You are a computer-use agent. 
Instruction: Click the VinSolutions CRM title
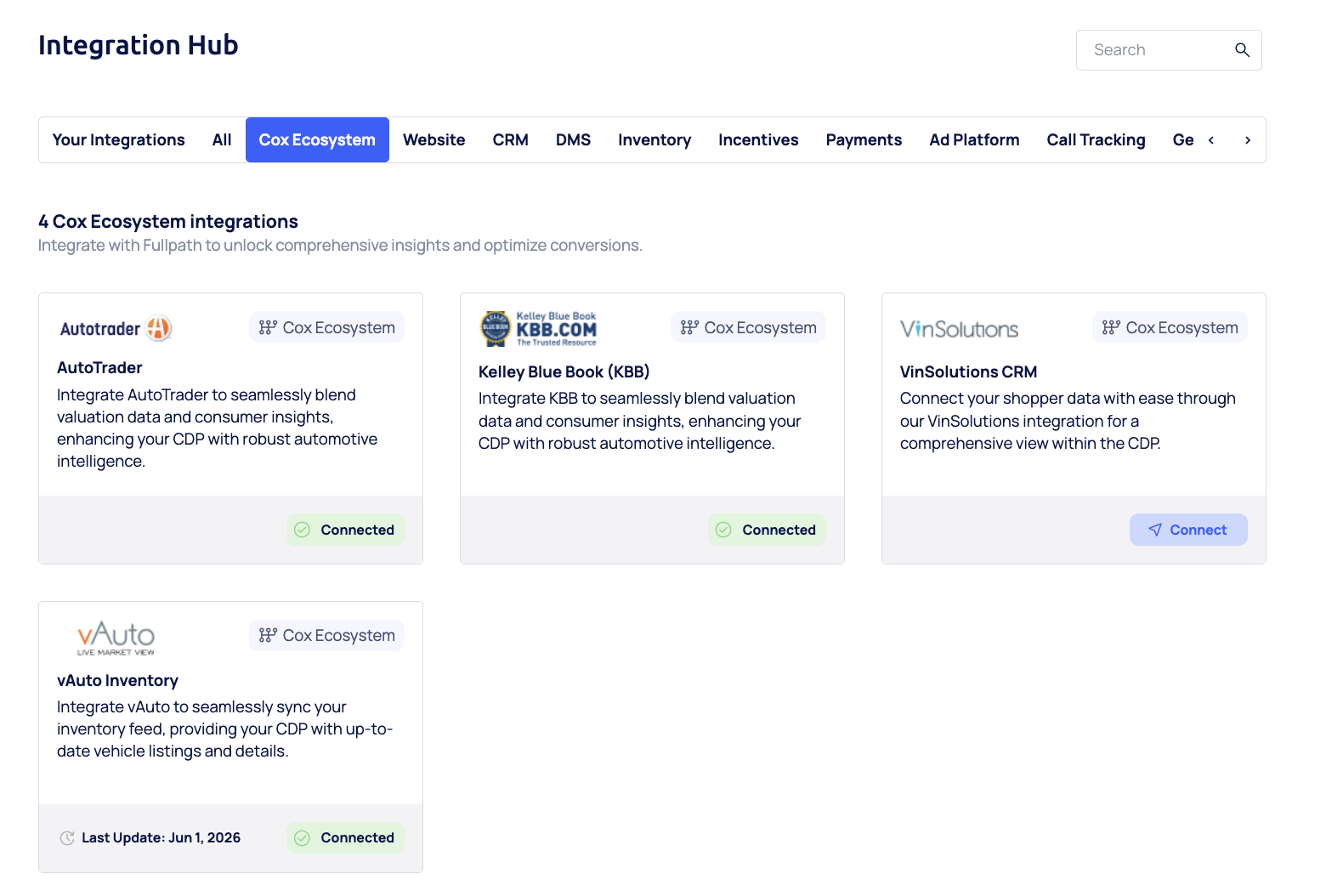[968, 371]
